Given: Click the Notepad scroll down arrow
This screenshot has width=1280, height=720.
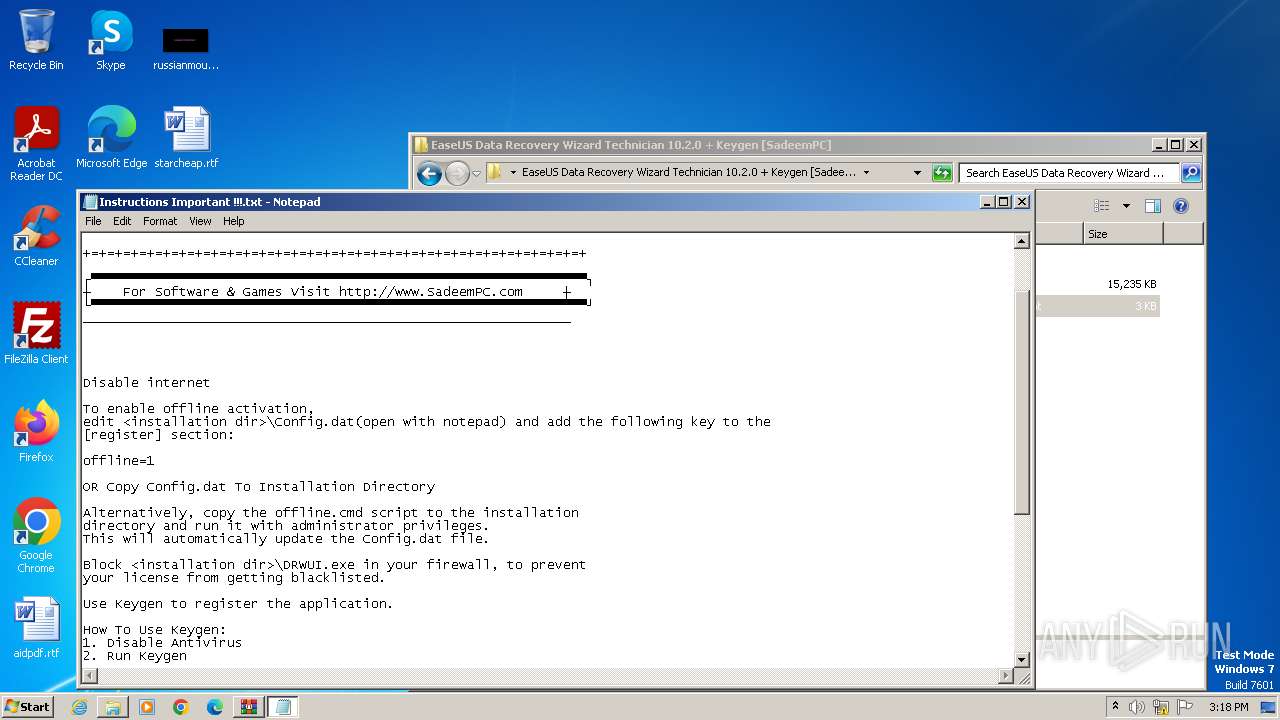Looking at the screenshot, I should click(x=1021, y=660).
